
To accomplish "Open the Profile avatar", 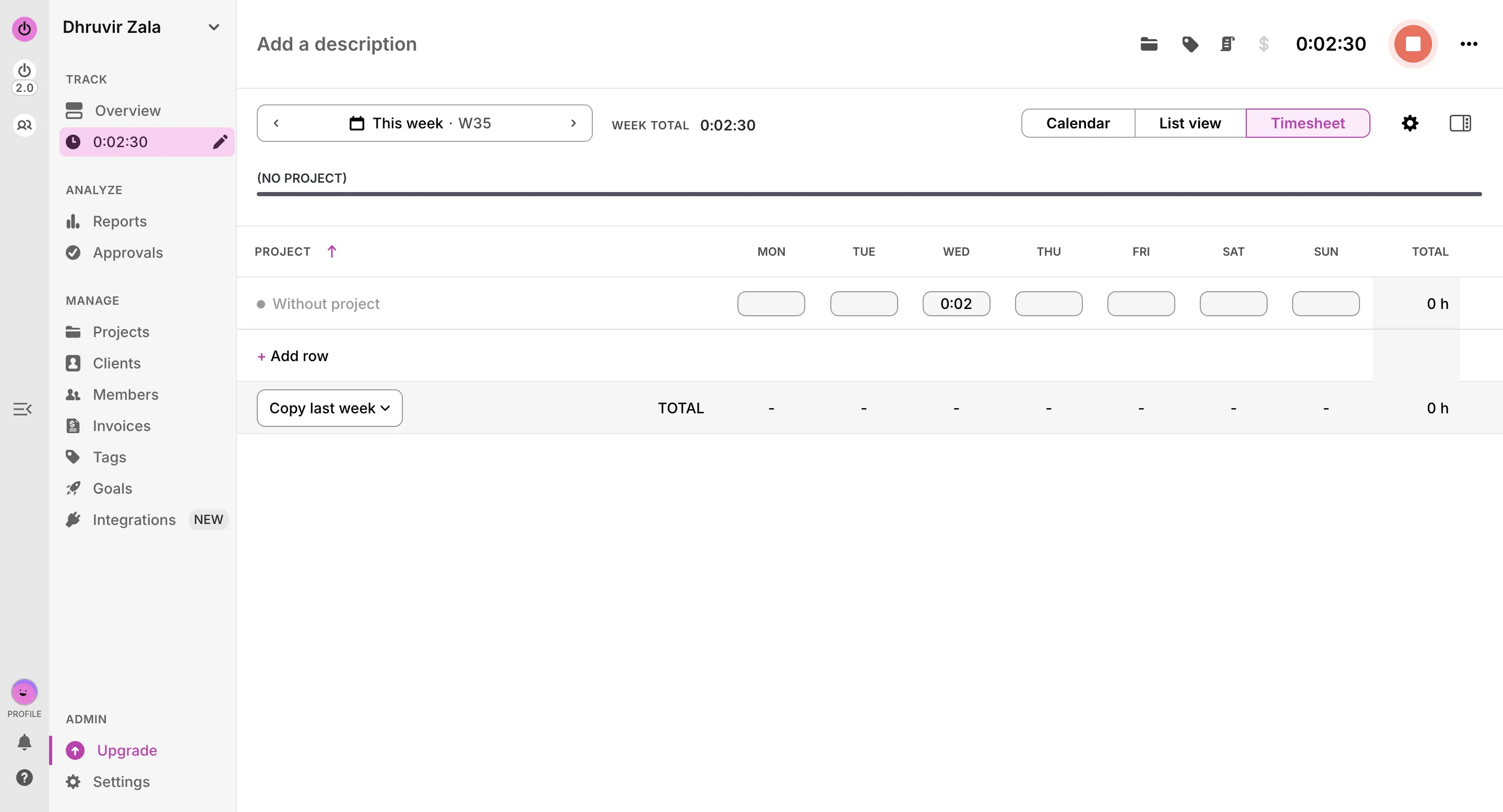I will (x=24, y=692).
